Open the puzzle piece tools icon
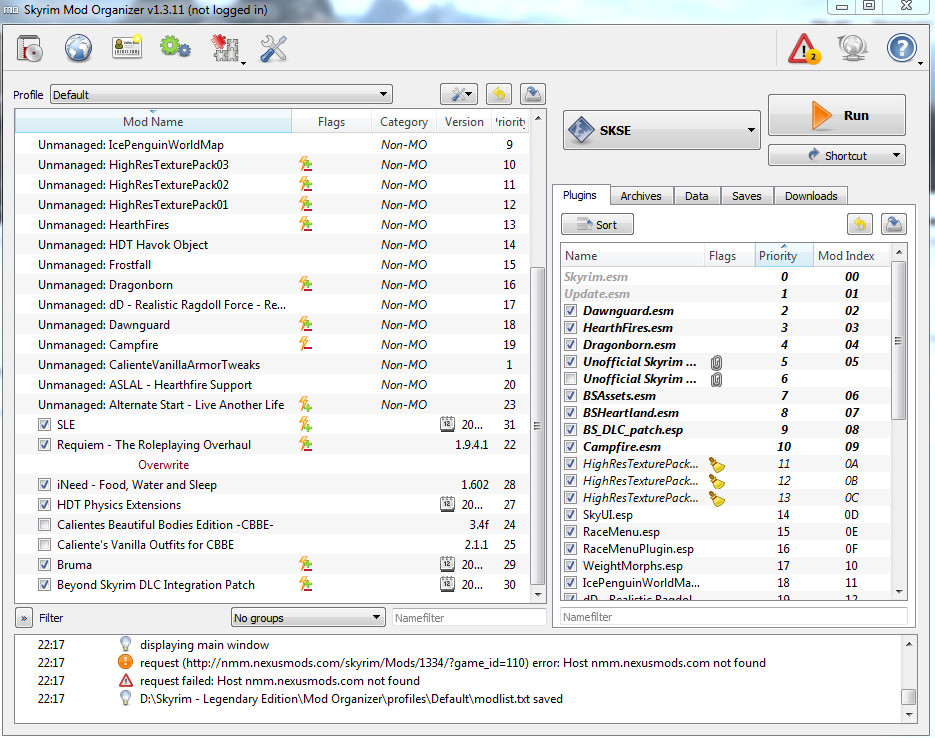This screenshot has height=738, width=935. click(x=225, y=48)
